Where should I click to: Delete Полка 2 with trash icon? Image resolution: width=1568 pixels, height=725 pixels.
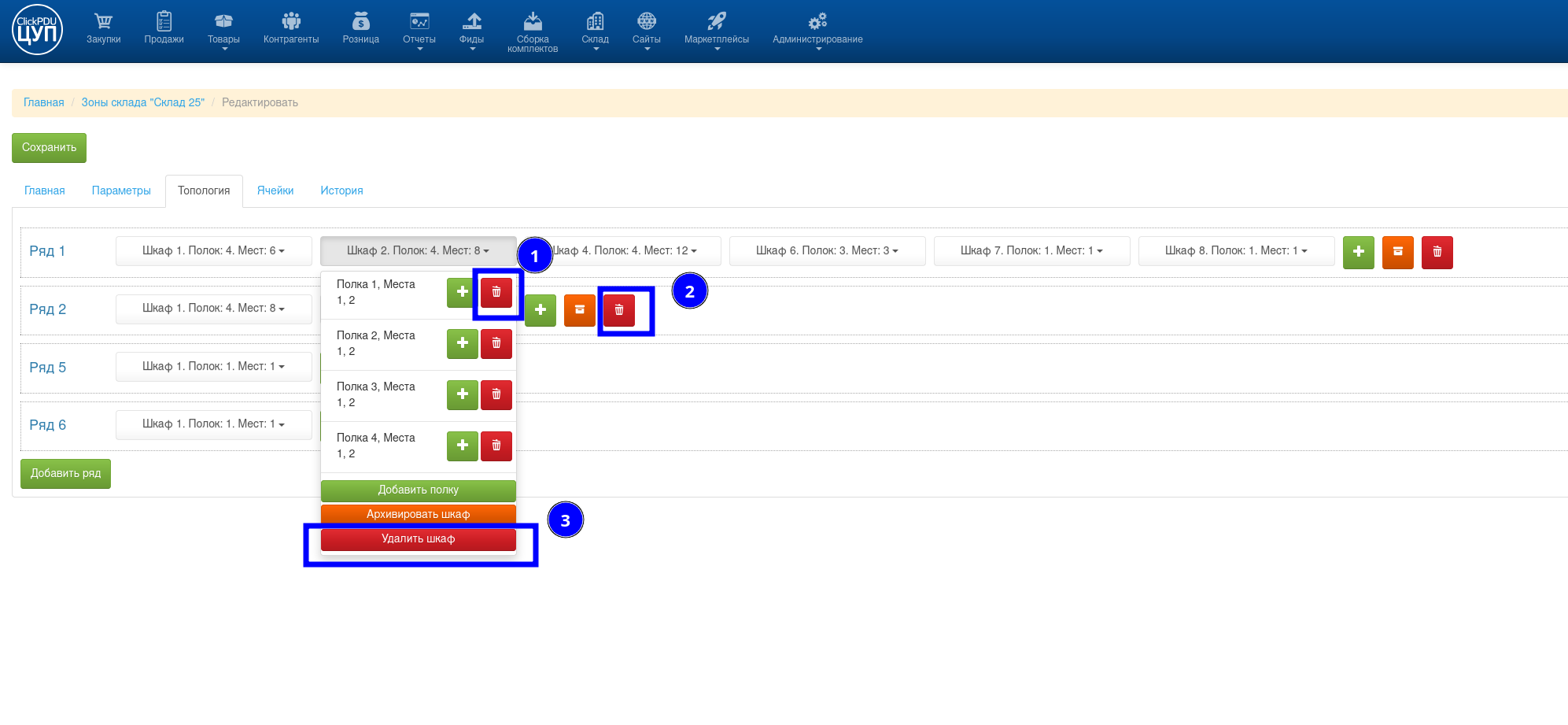tap(496, 344)
